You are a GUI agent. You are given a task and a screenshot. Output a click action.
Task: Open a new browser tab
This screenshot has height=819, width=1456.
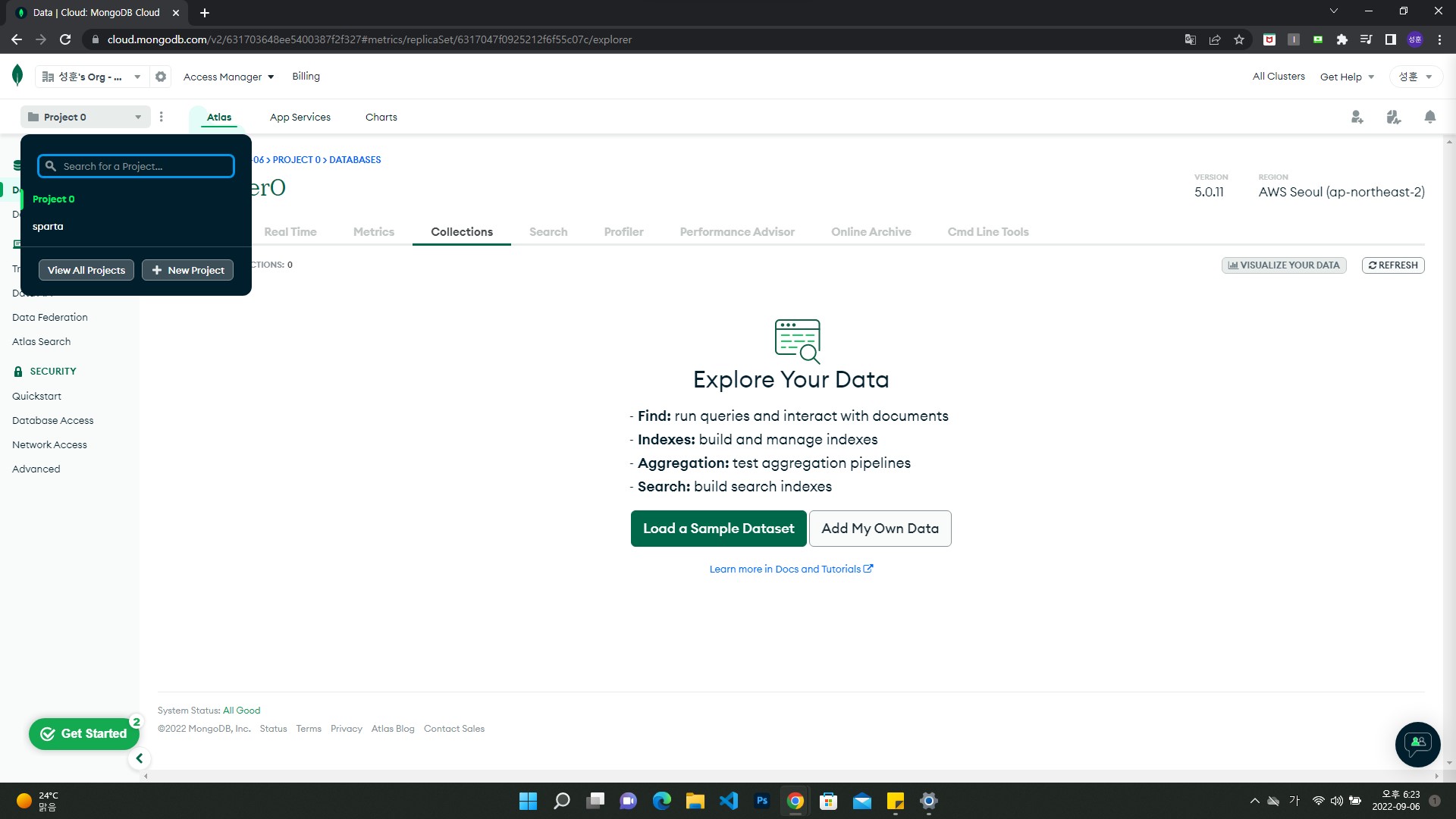click(x=205, y=13)
